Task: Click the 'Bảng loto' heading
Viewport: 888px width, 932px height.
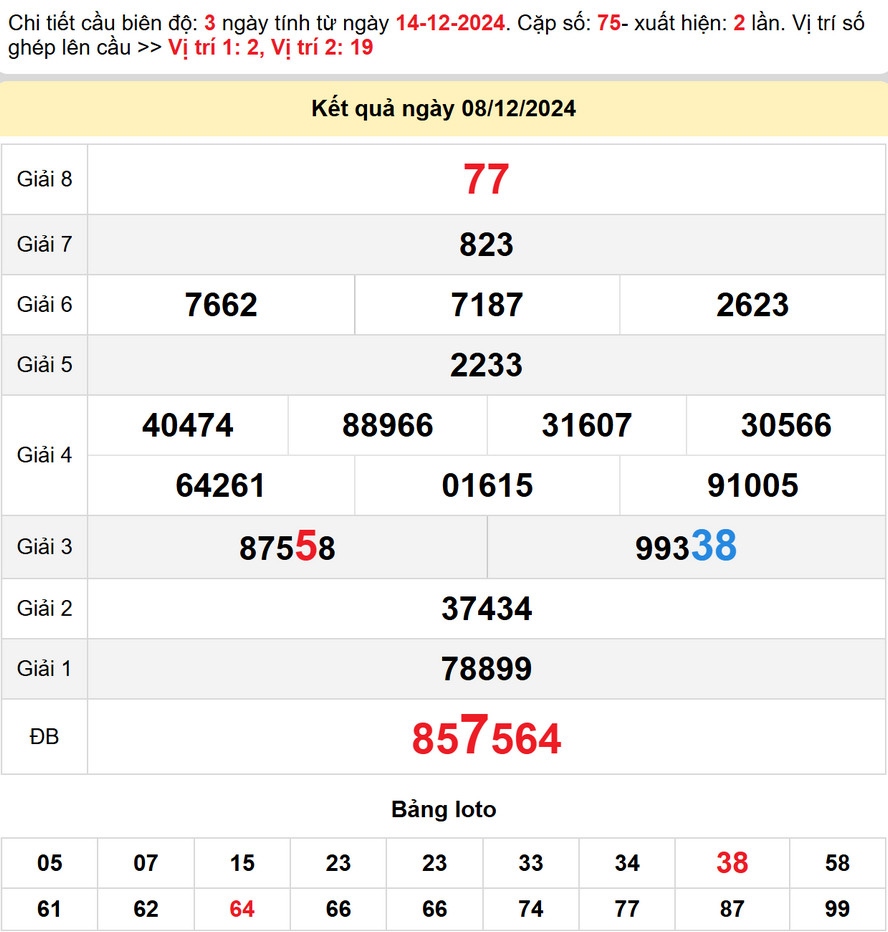Action: [x=443, y=809]
